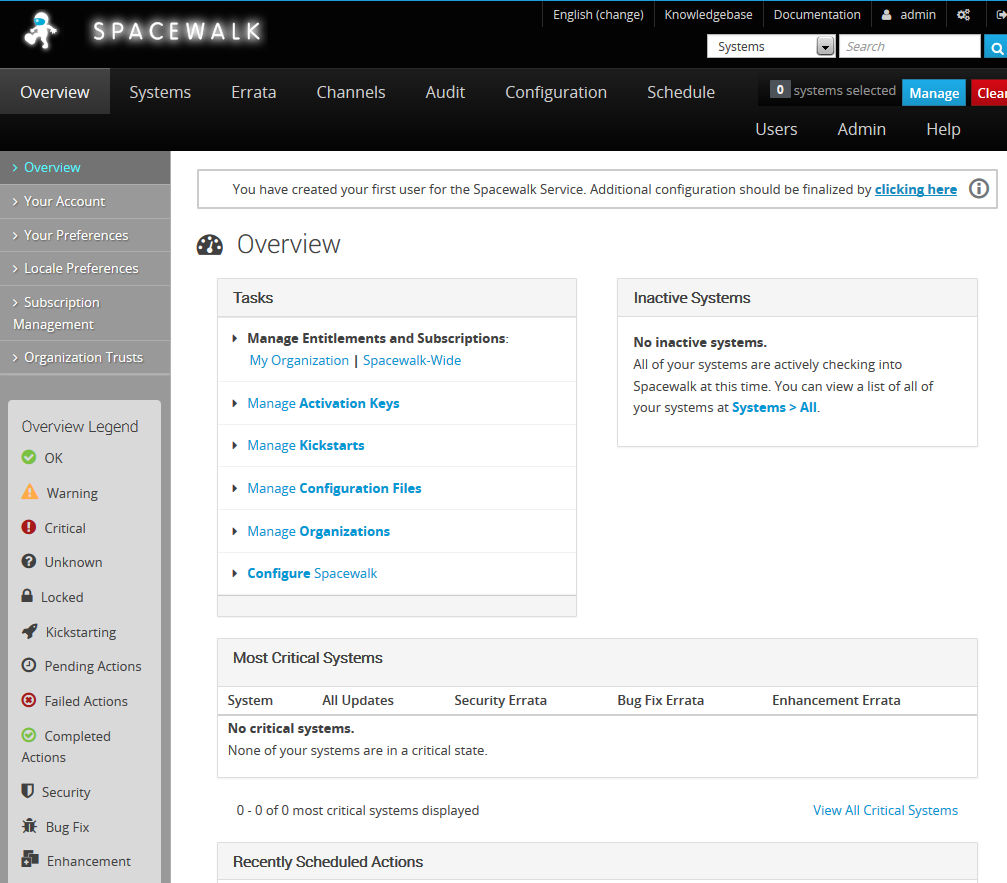This screenshot has height=883, width=1007.
Task: Open the My Organization link
Action: [299, 360]
